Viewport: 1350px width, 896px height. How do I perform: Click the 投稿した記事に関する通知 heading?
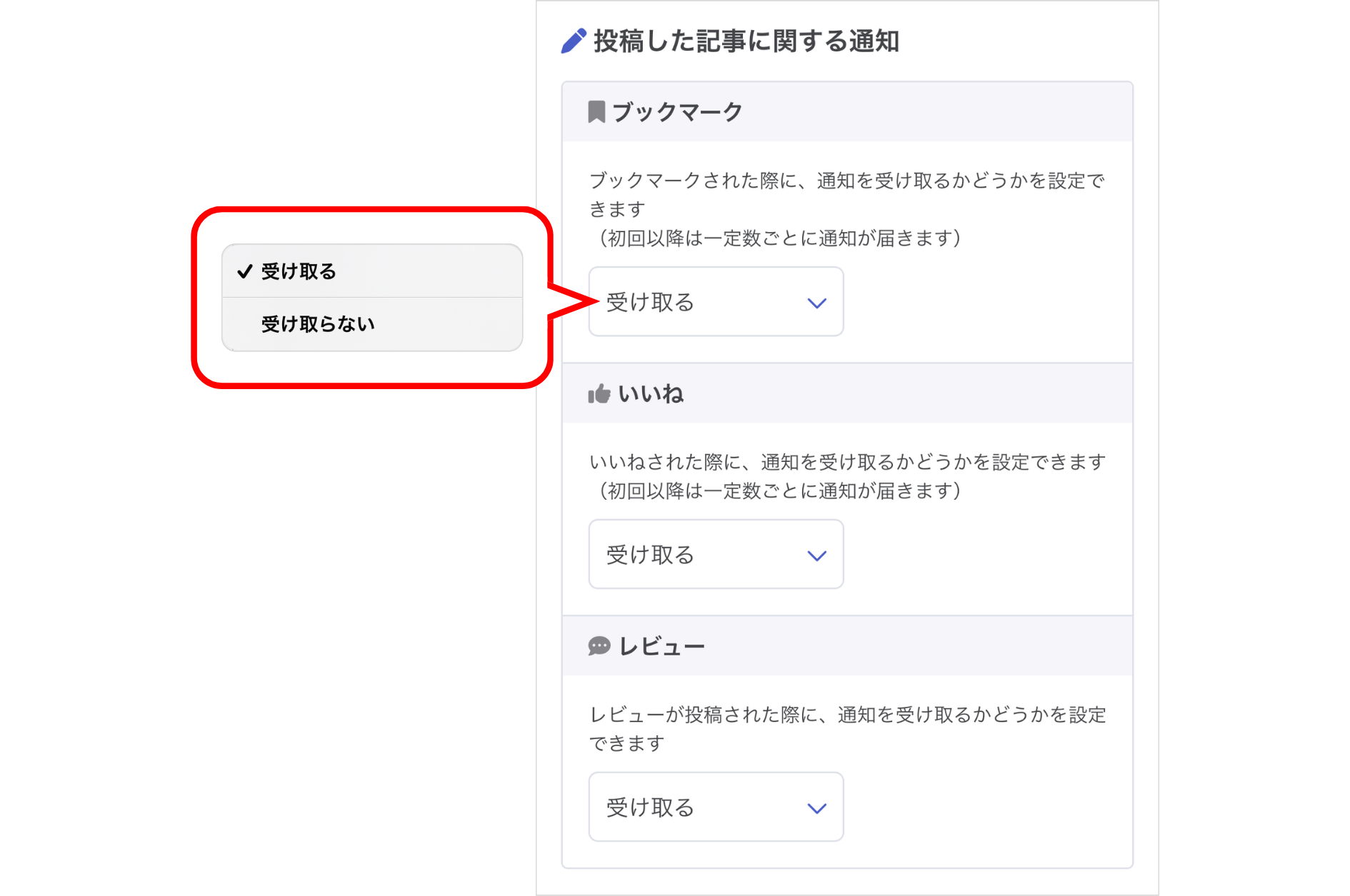(746, 41)
